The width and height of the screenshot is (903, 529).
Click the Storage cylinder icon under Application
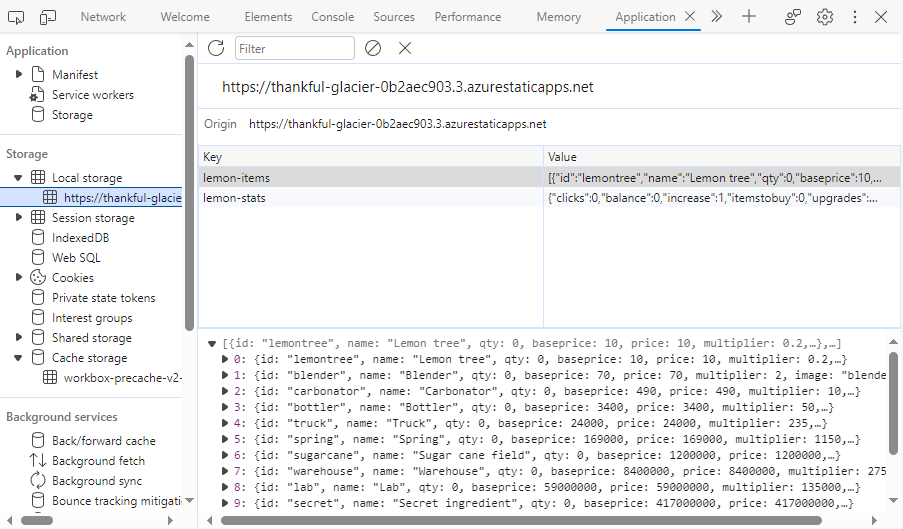click(x=38, y=115)
